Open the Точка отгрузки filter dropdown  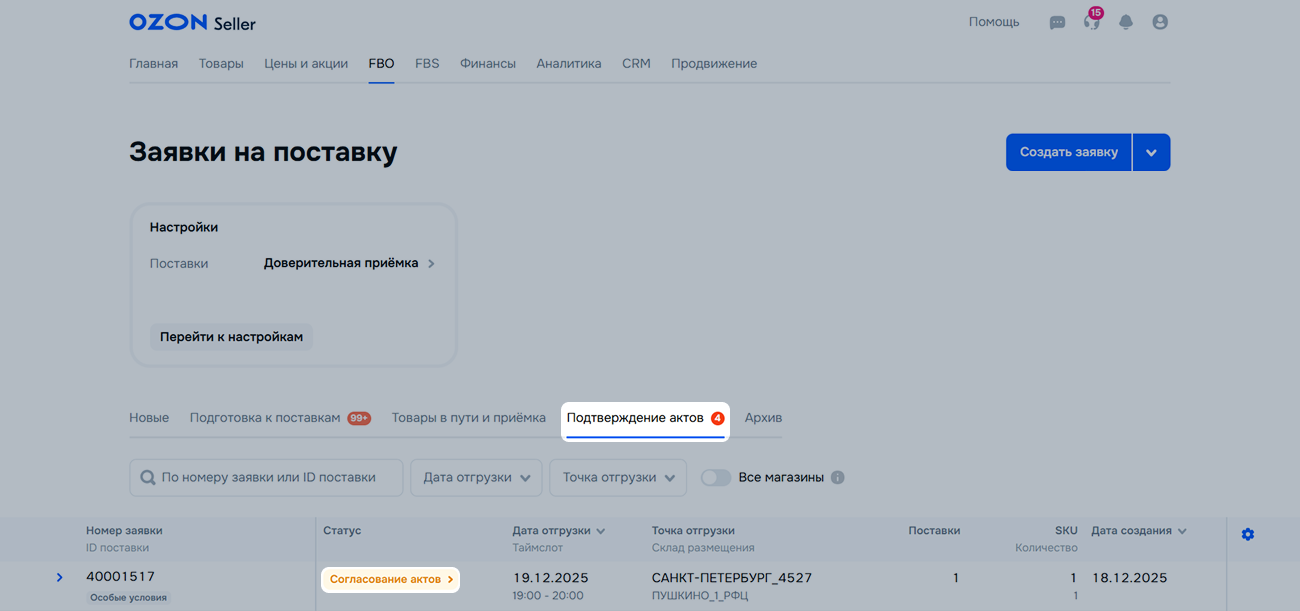click(x=618, y=478)
